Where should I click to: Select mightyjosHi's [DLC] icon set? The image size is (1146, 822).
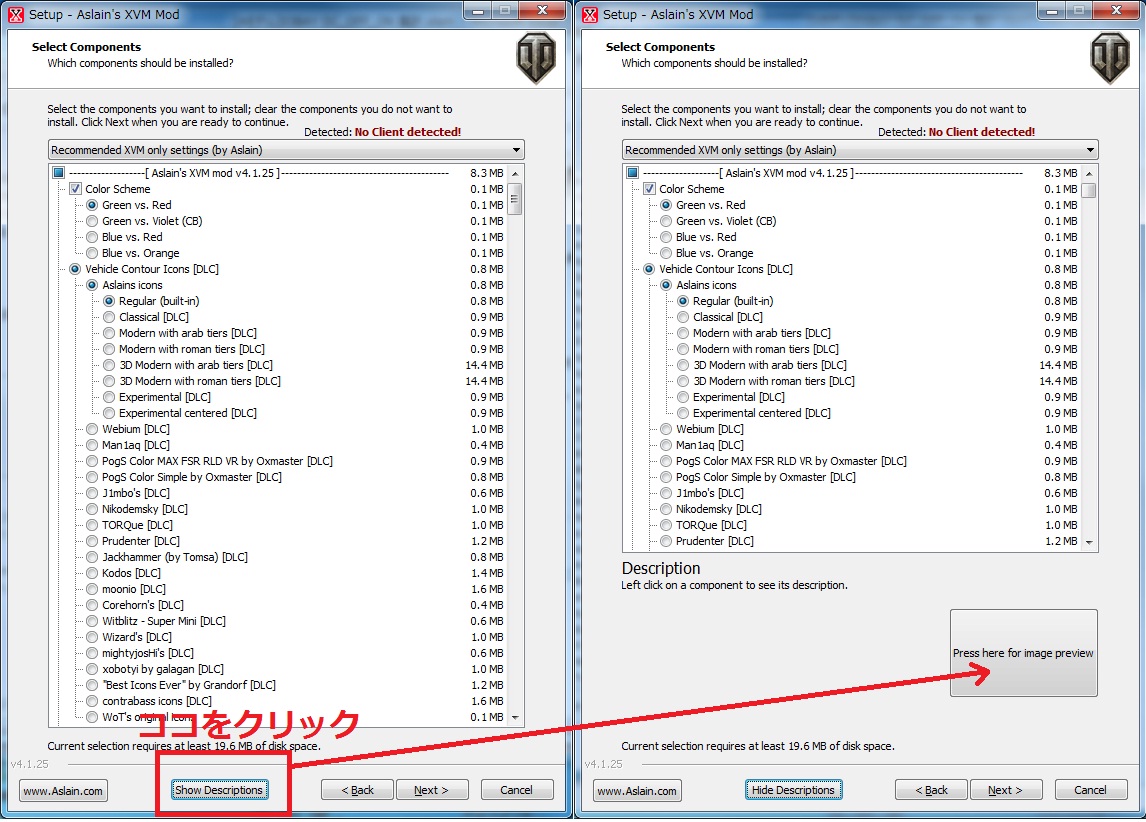point(92,652)
